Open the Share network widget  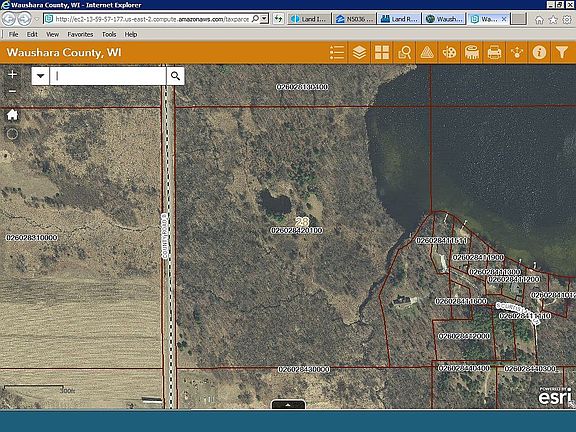[x=517, y=53]
